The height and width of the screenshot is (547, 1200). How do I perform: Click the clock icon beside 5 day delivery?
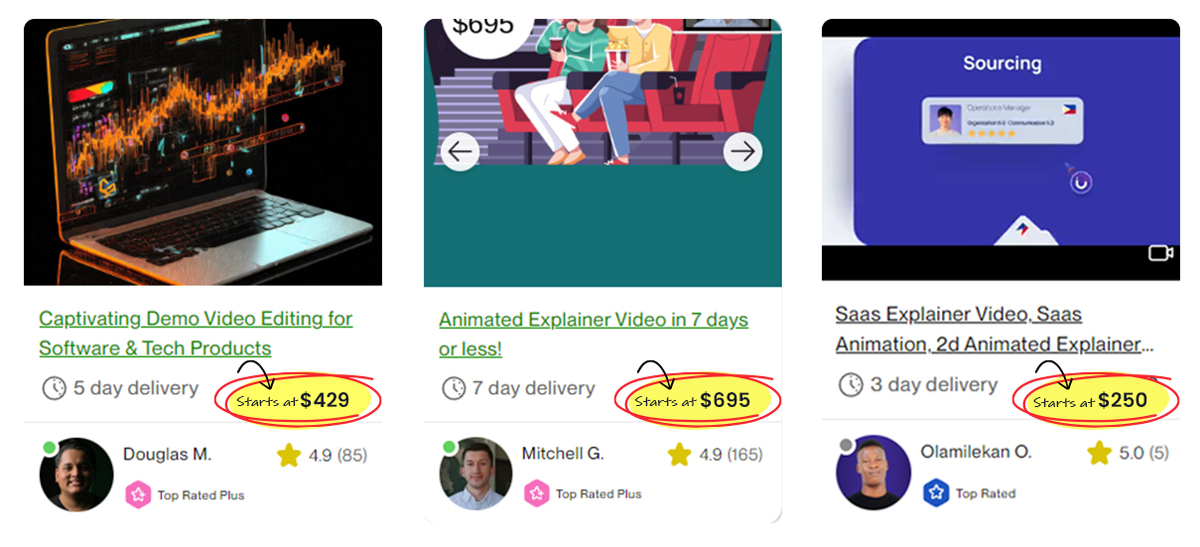53,388
